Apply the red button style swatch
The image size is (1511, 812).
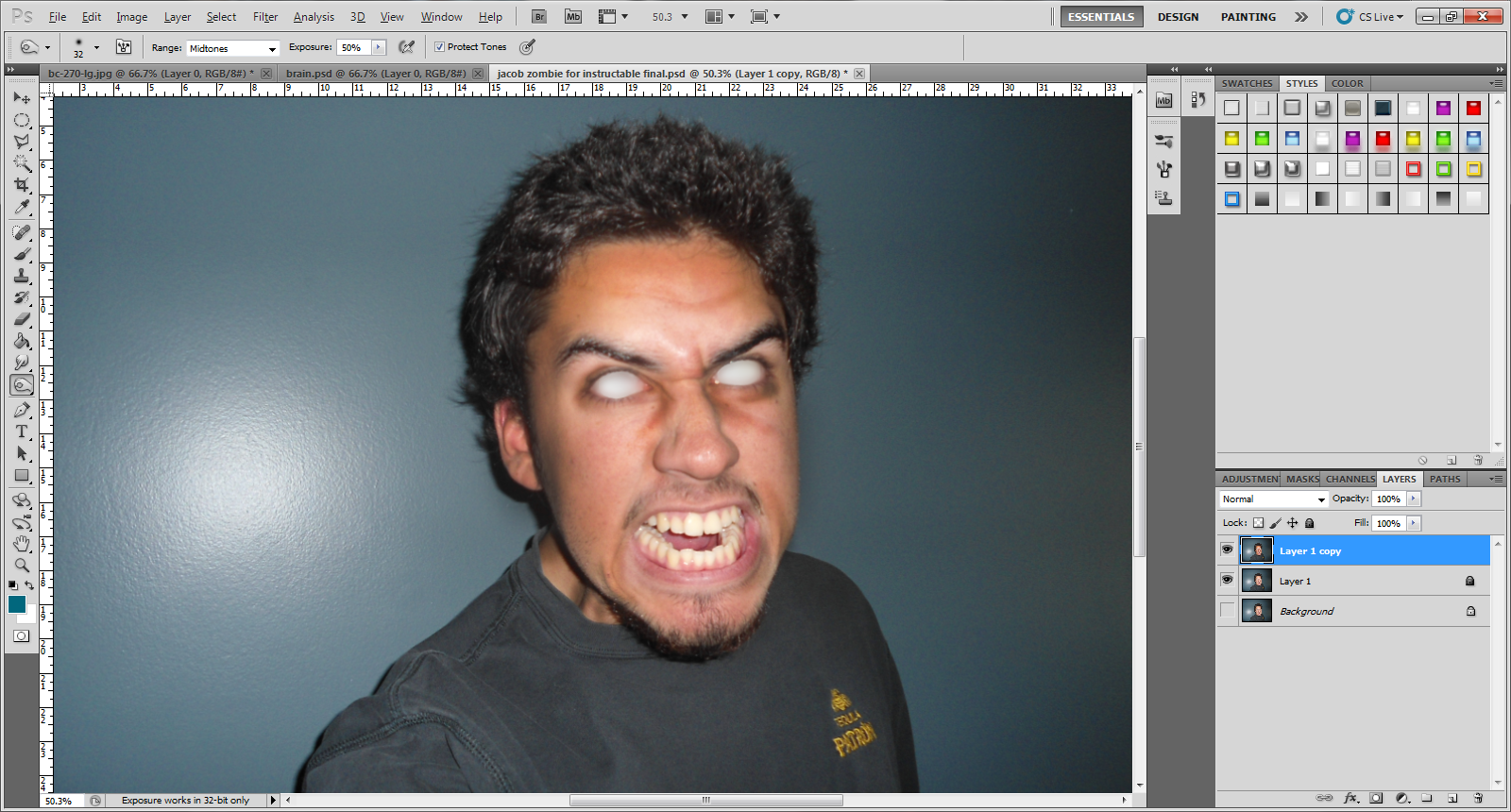pos(1473,108)
